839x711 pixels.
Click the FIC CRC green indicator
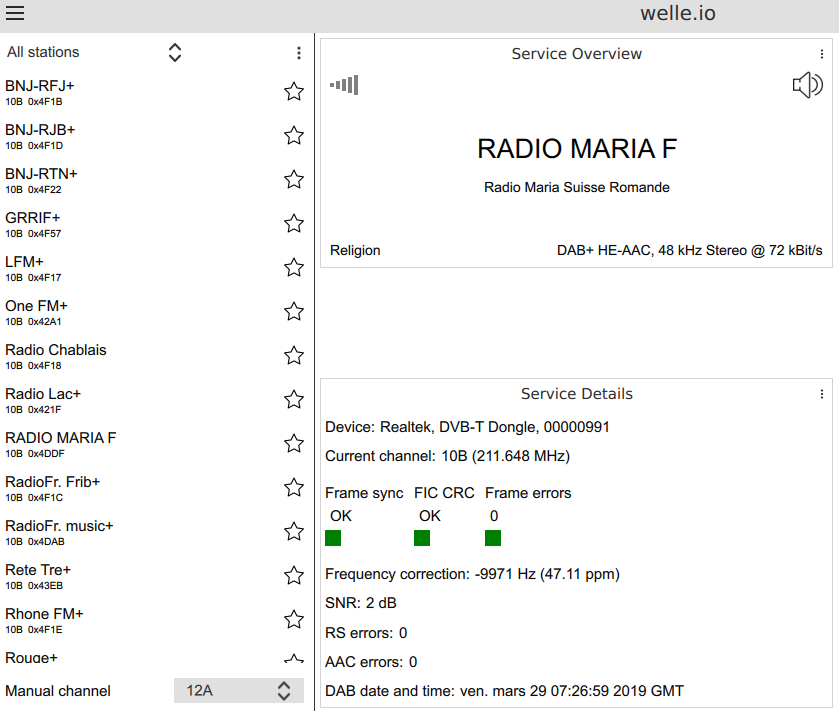[422, 538]
